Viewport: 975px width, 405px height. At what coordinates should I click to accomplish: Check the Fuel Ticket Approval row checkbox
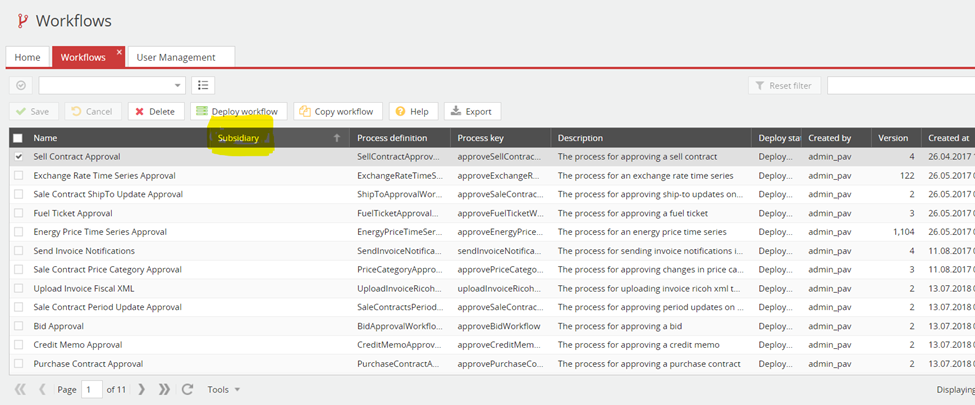(18, 213)
